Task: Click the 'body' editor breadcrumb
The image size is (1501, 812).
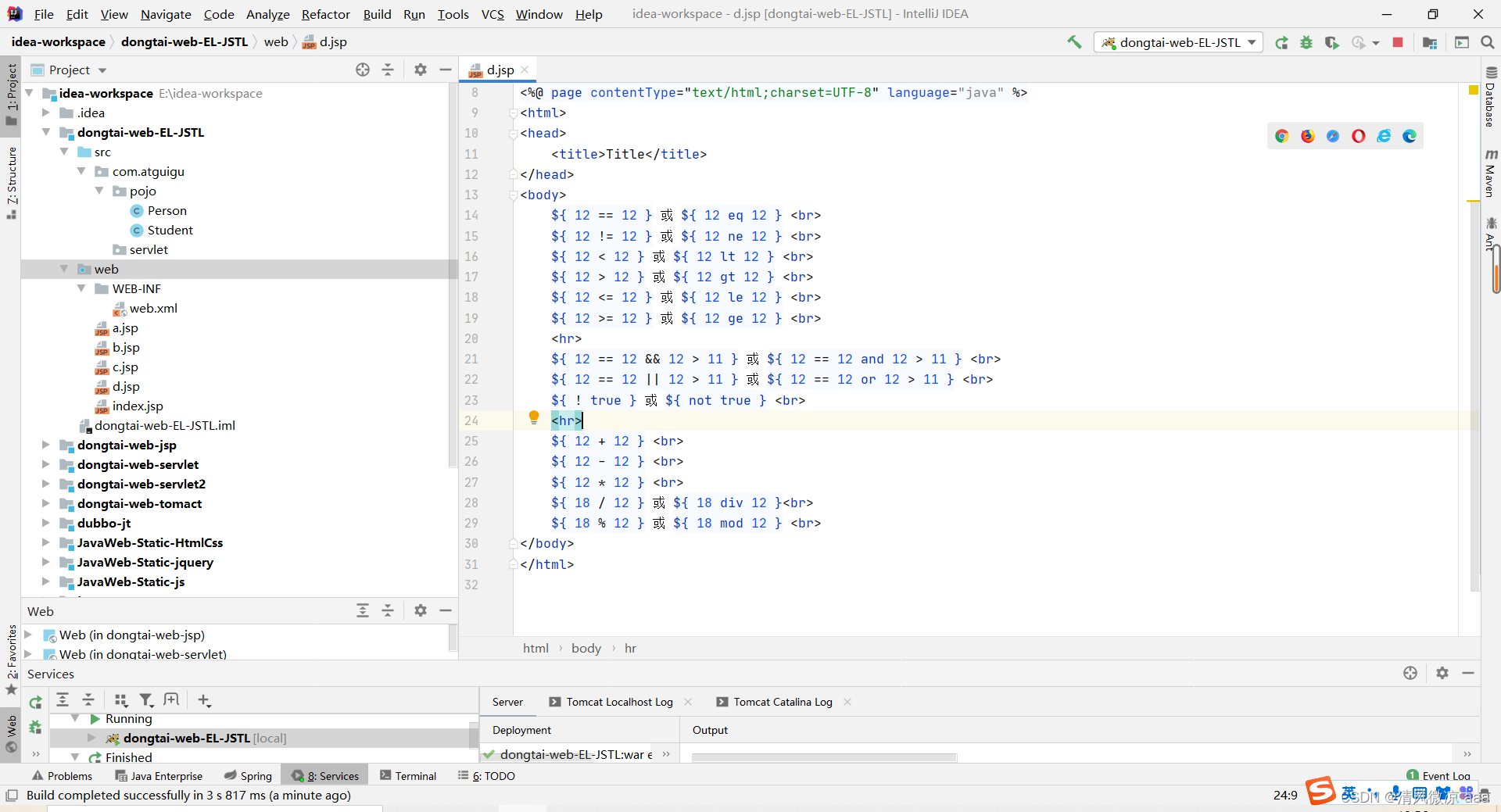Action: [x=586, y=648]
